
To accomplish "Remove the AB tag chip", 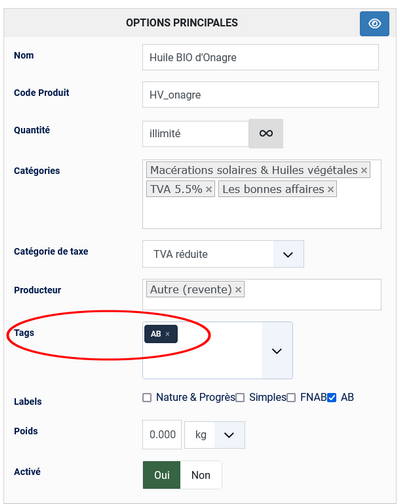I will [x=168, y=334].
